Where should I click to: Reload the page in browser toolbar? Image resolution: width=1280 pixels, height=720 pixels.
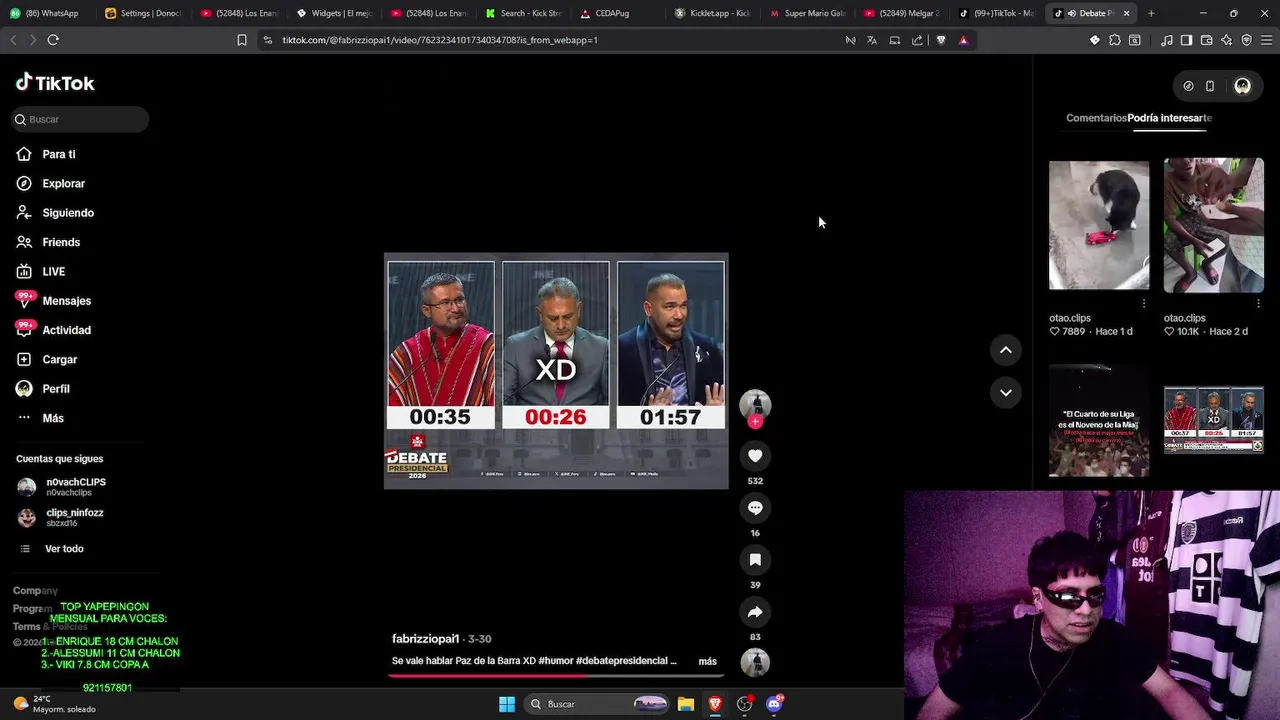(53, 40)
